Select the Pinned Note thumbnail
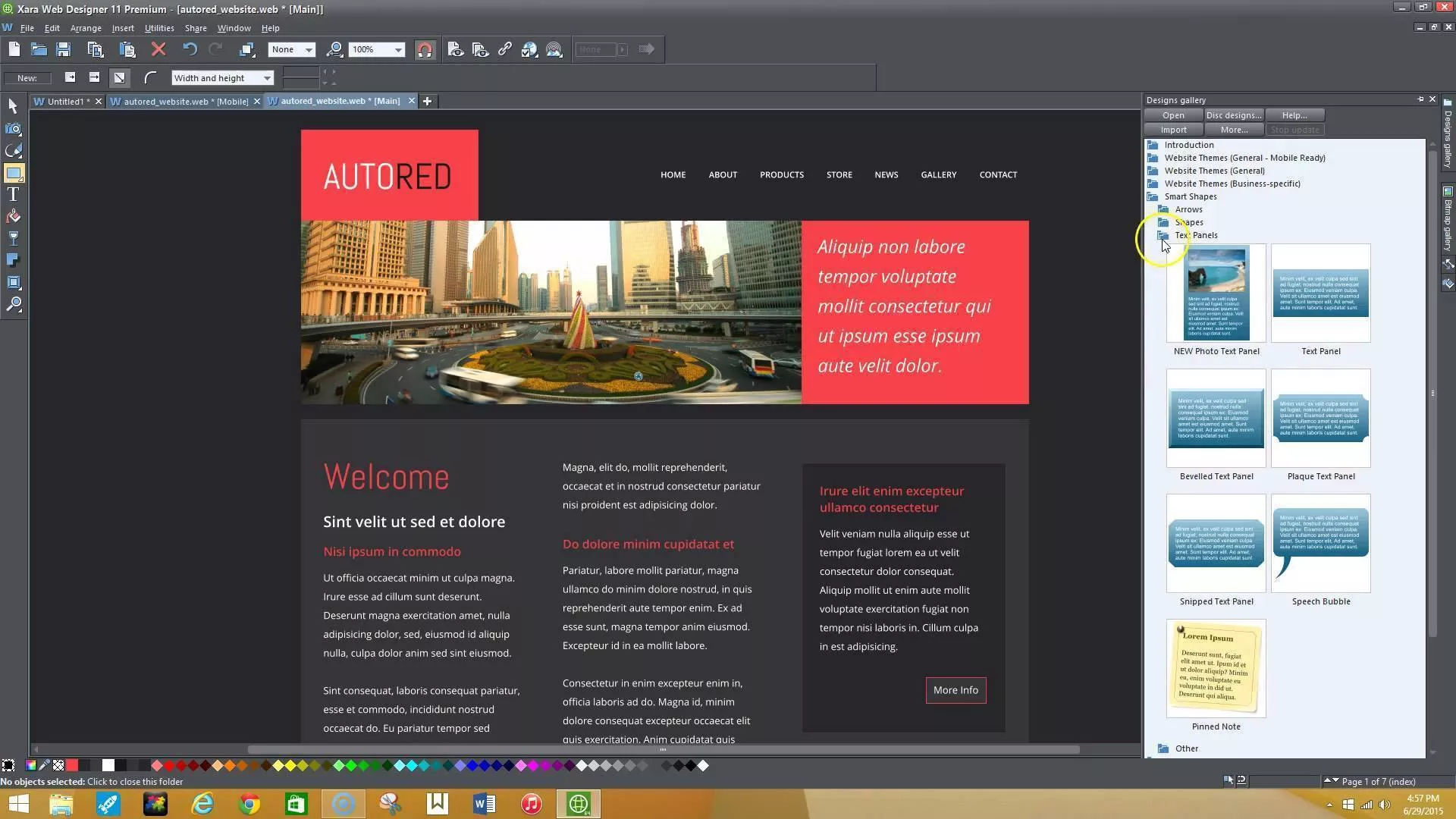The width and height of the screenshot is (1456, 819). pyautogui.click(x=1216, y=668)
